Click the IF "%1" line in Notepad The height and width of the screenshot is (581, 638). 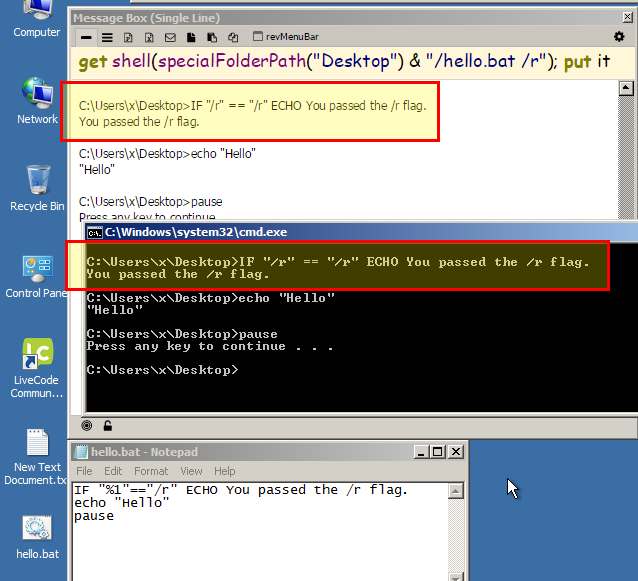[241, 490]
